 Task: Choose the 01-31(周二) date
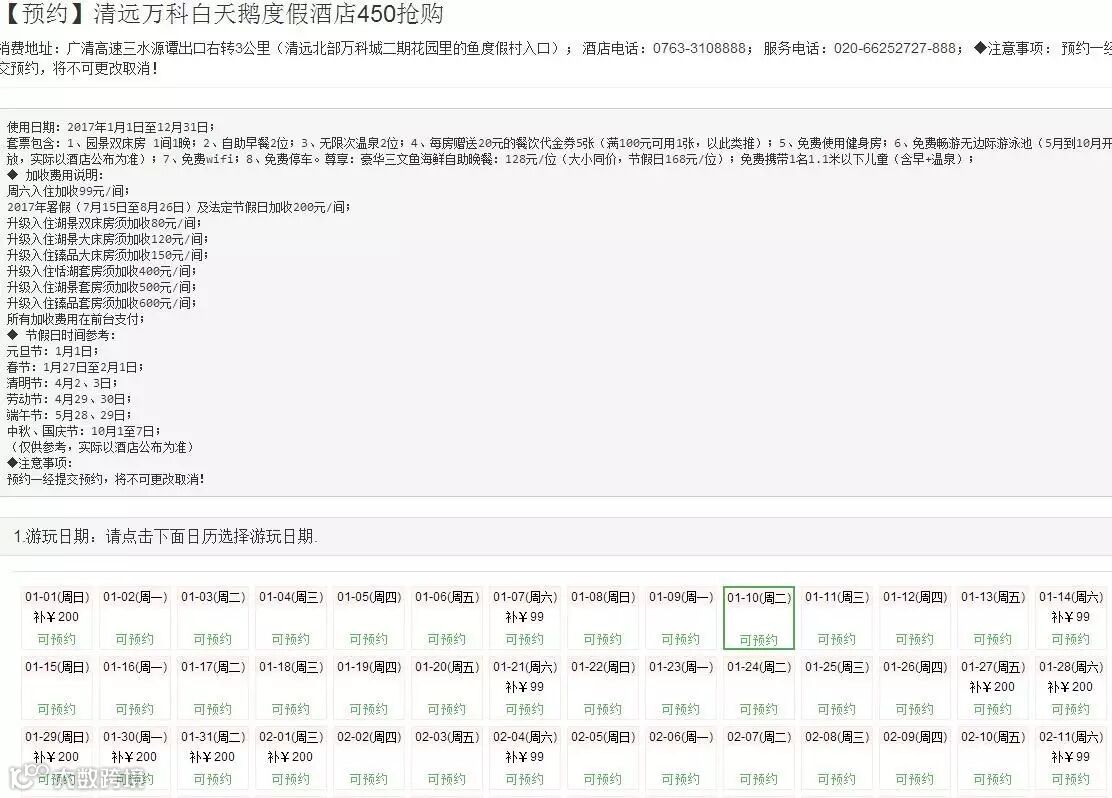coord(213,758)
